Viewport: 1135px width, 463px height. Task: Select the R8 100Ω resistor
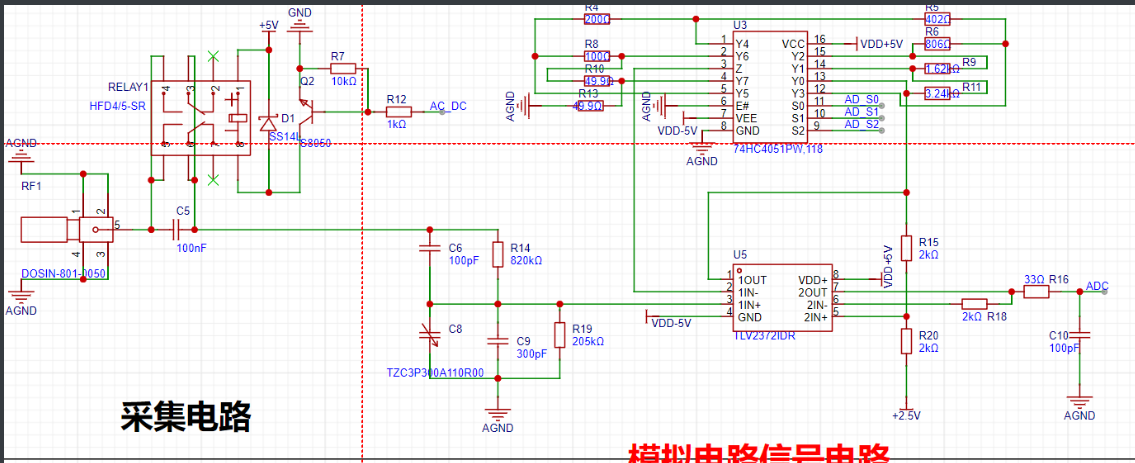click(x=597, y=56)
